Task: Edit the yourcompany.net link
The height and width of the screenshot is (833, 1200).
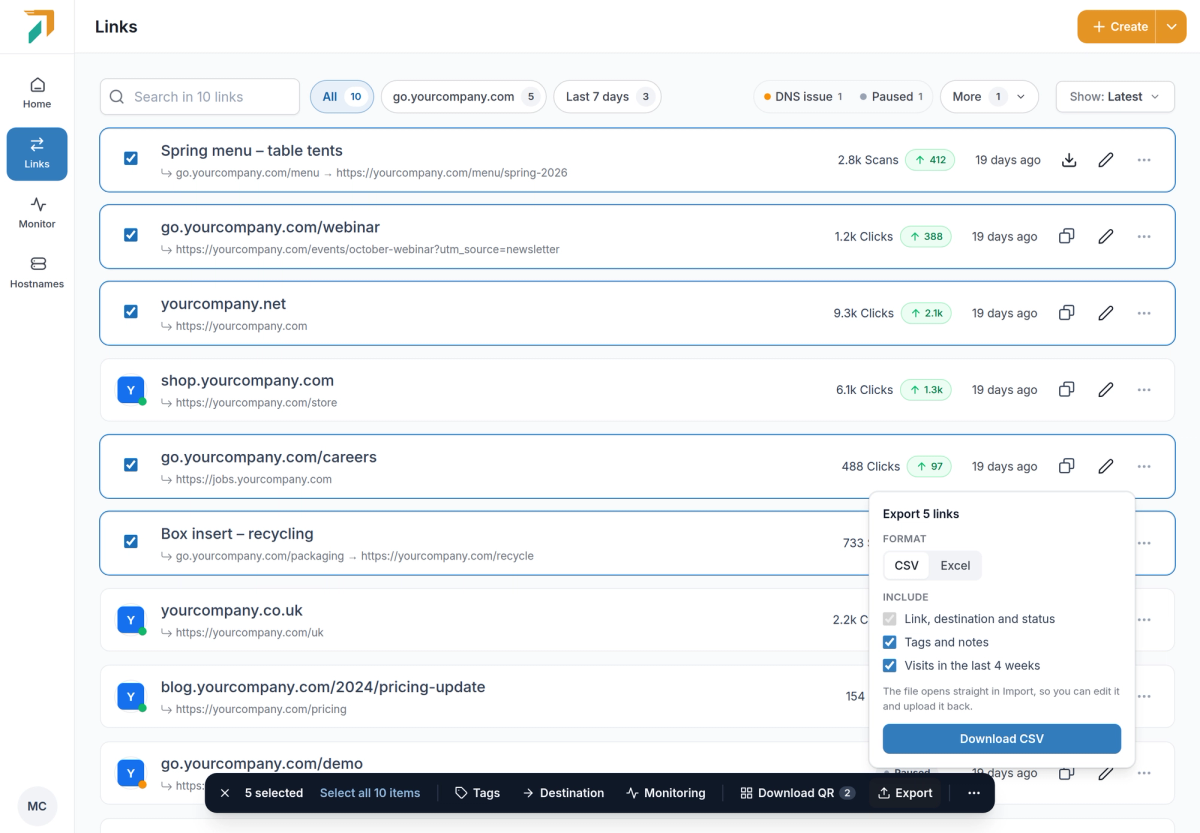Action: (1106, 313)
